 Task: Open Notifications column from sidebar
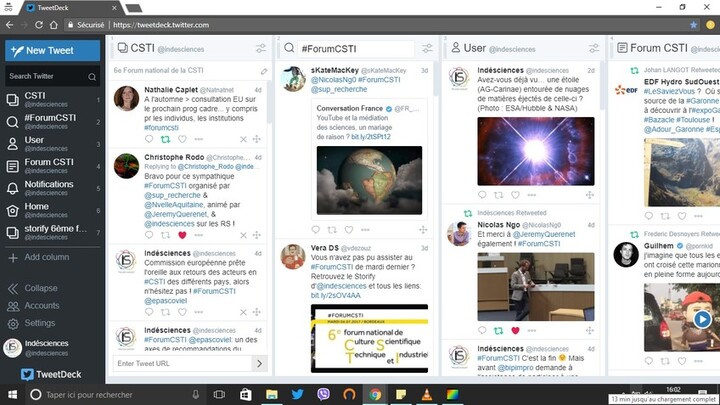52,187
